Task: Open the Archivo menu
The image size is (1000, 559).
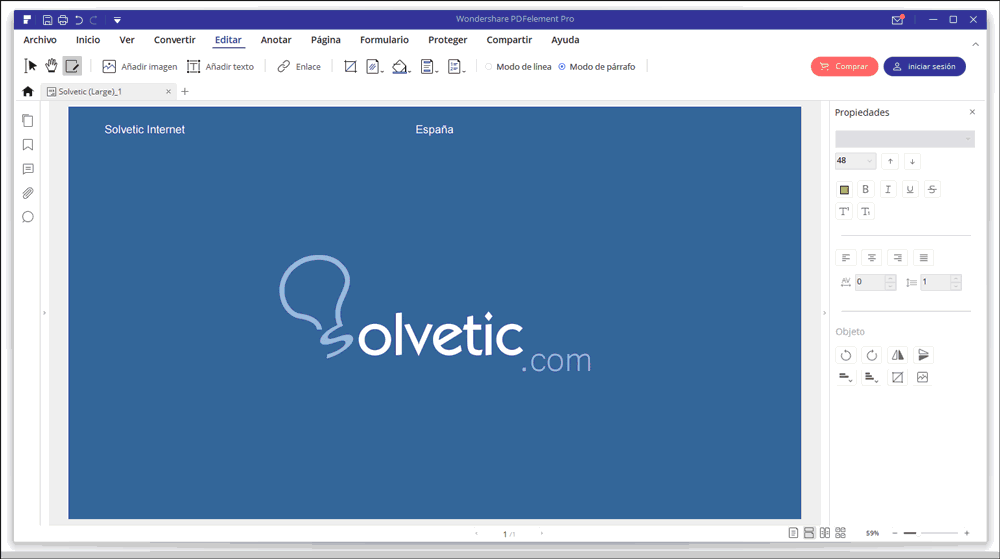Action: point(40,40)
